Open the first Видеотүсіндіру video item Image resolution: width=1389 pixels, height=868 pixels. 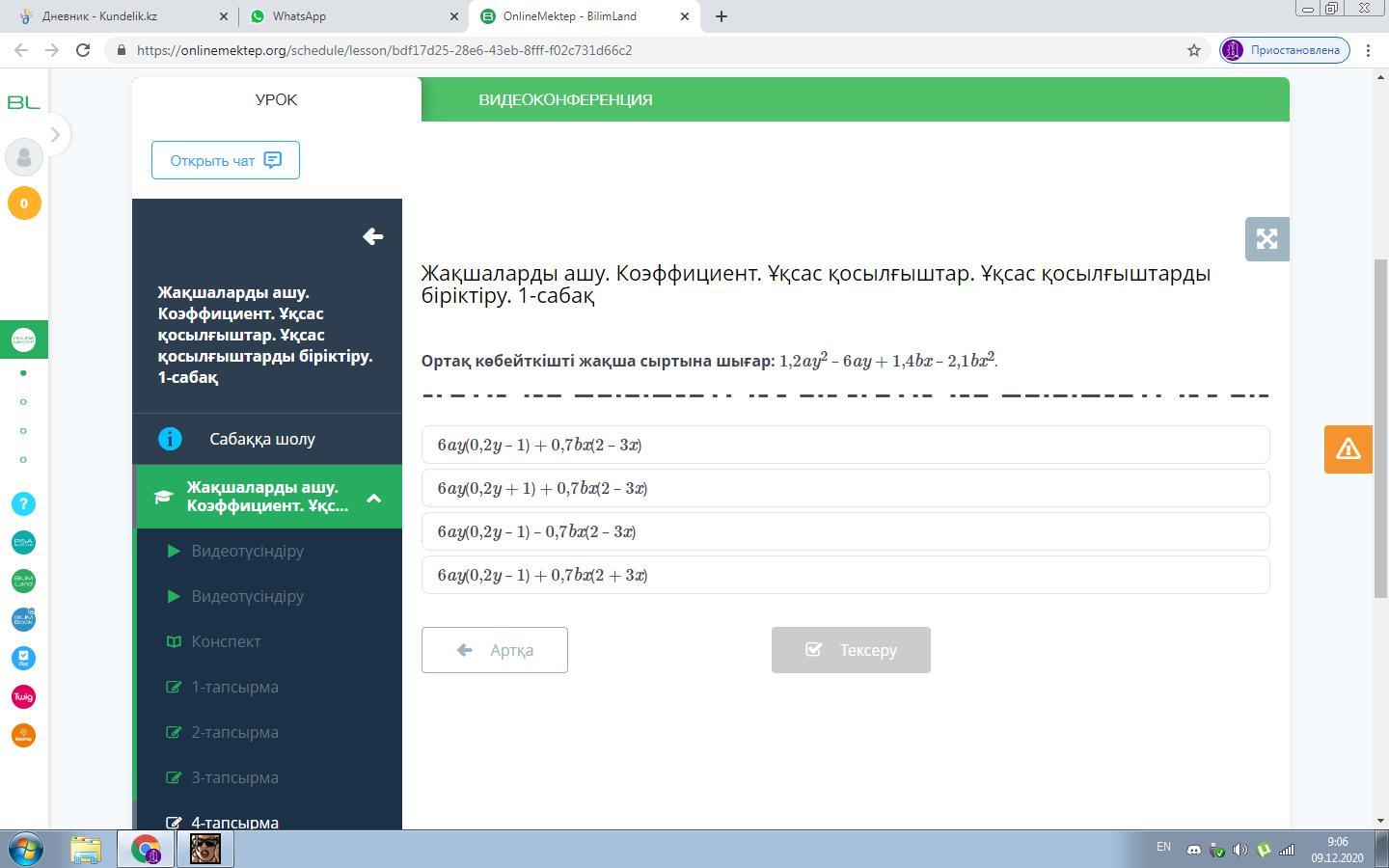(x=247, y=551)
